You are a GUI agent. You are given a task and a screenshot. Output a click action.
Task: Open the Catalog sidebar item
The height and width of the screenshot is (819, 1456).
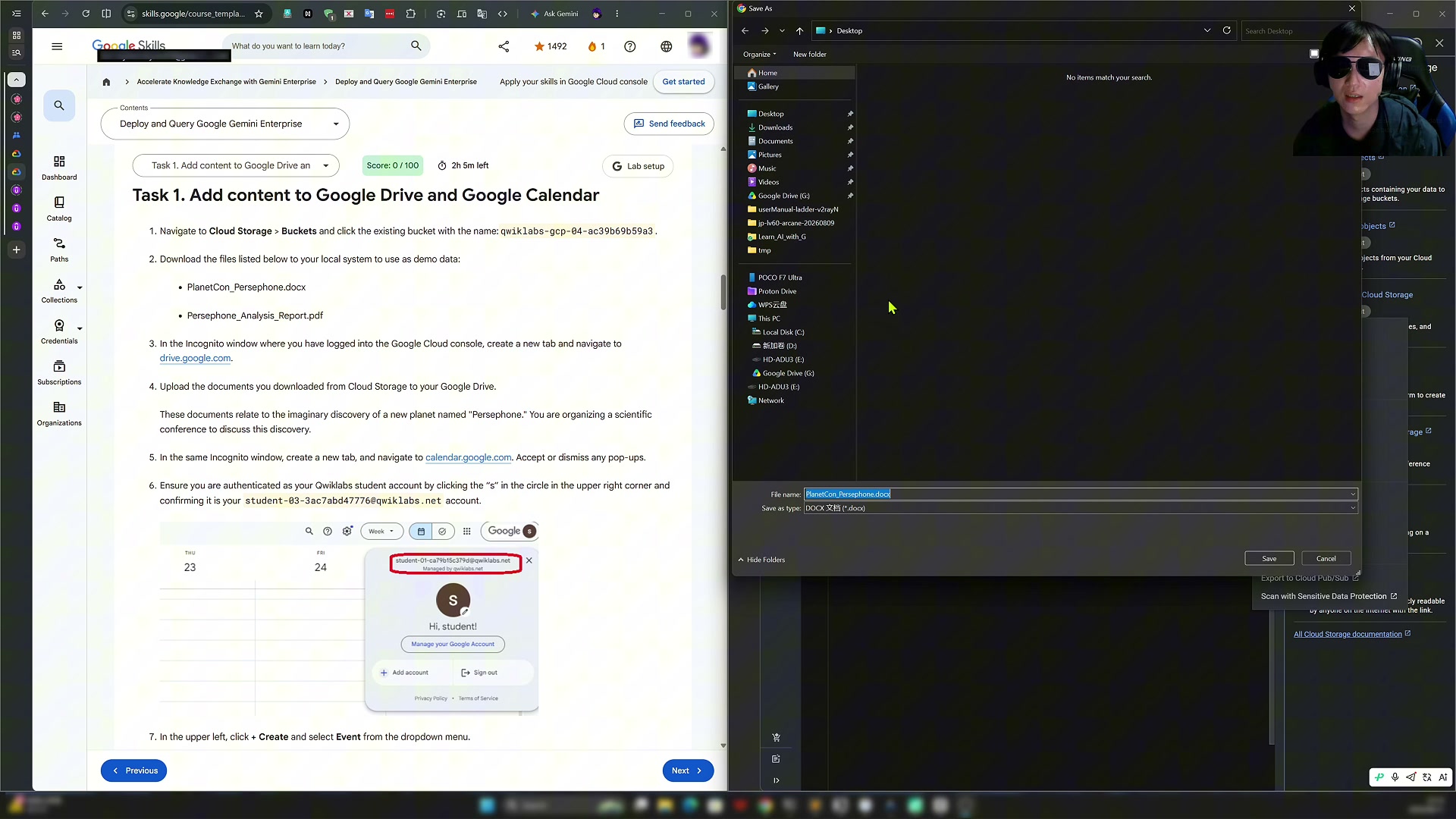(59, 209)
